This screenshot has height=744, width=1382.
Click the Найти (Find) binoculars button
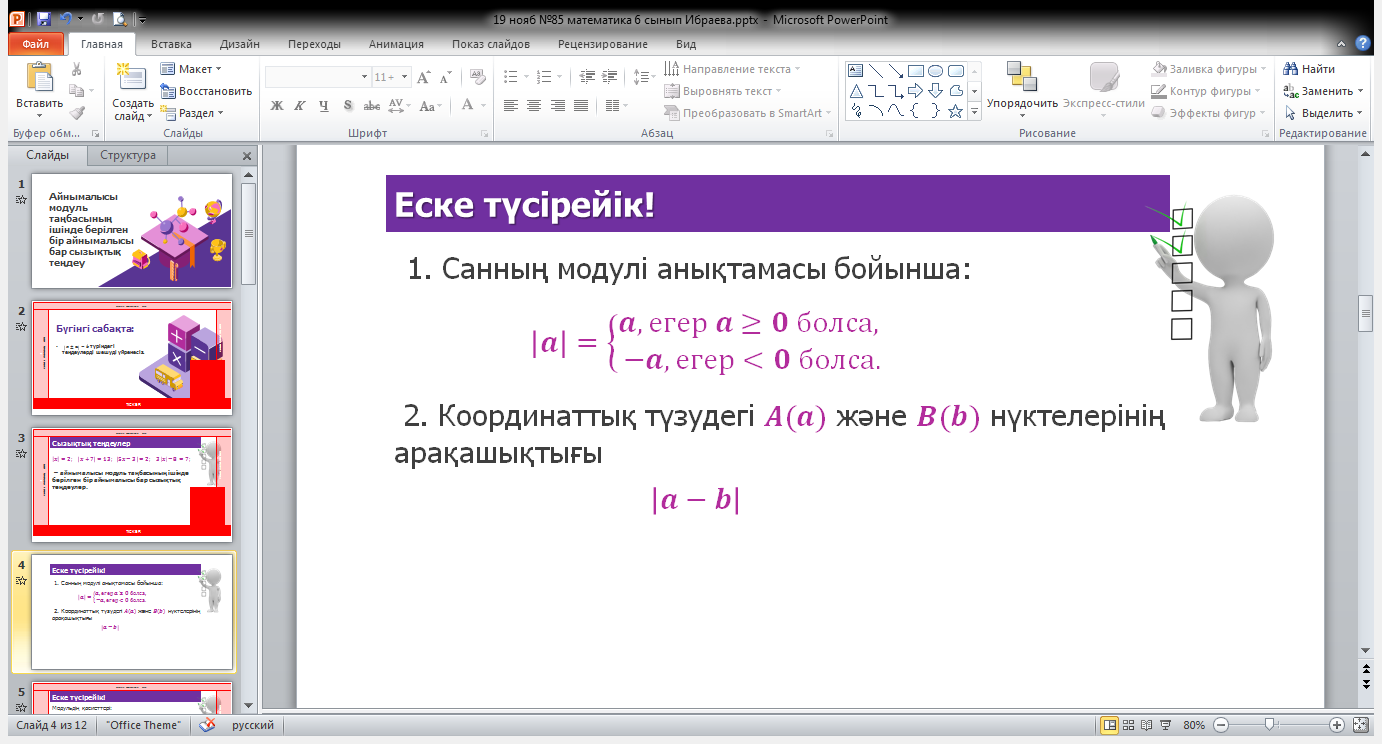click(1310, 69)
